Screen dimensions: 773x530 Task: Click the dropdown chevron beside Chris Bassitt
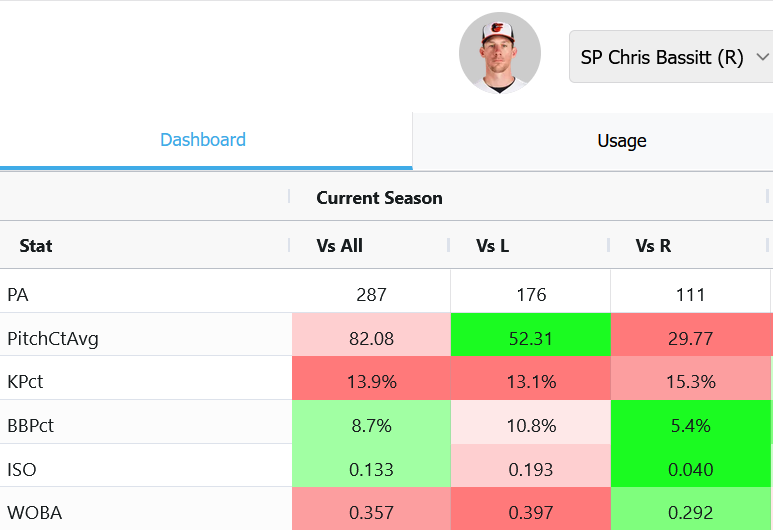(762, 57)
